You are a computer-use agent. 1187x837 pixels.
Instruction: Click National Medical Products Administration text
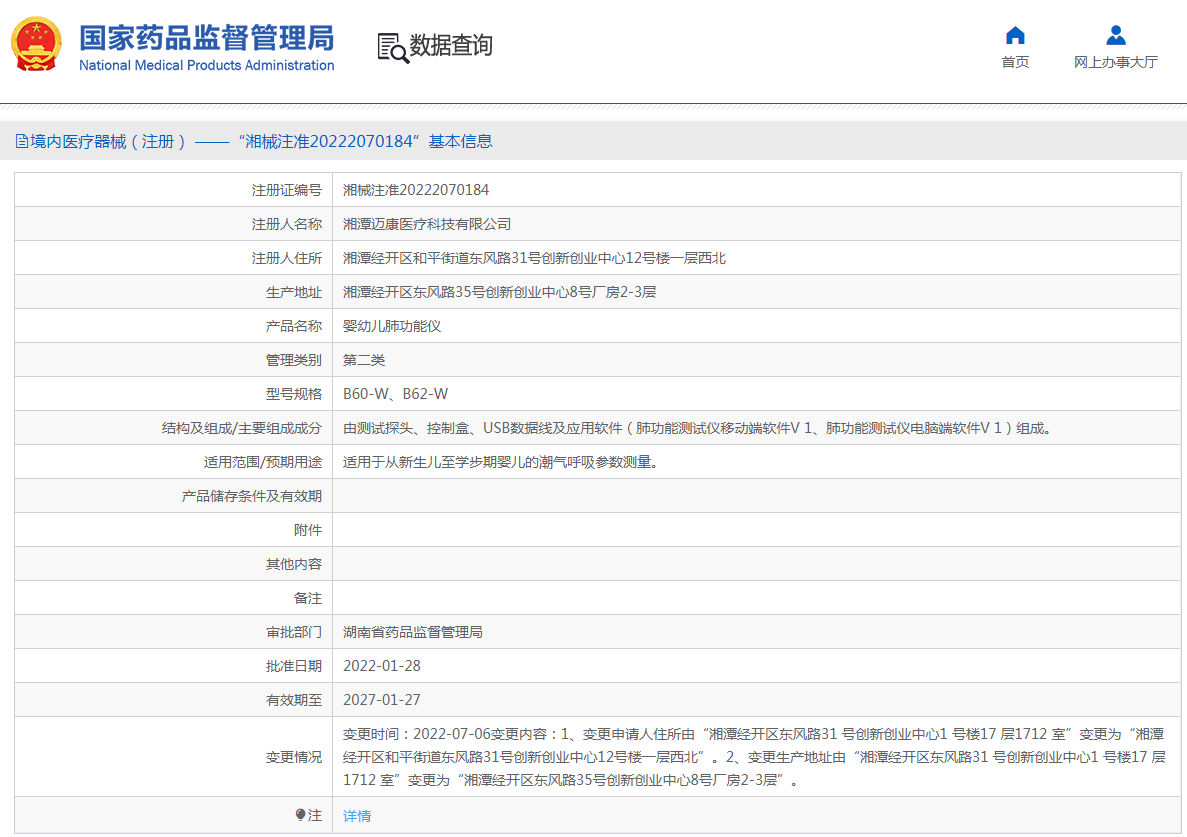pos(207,66)
